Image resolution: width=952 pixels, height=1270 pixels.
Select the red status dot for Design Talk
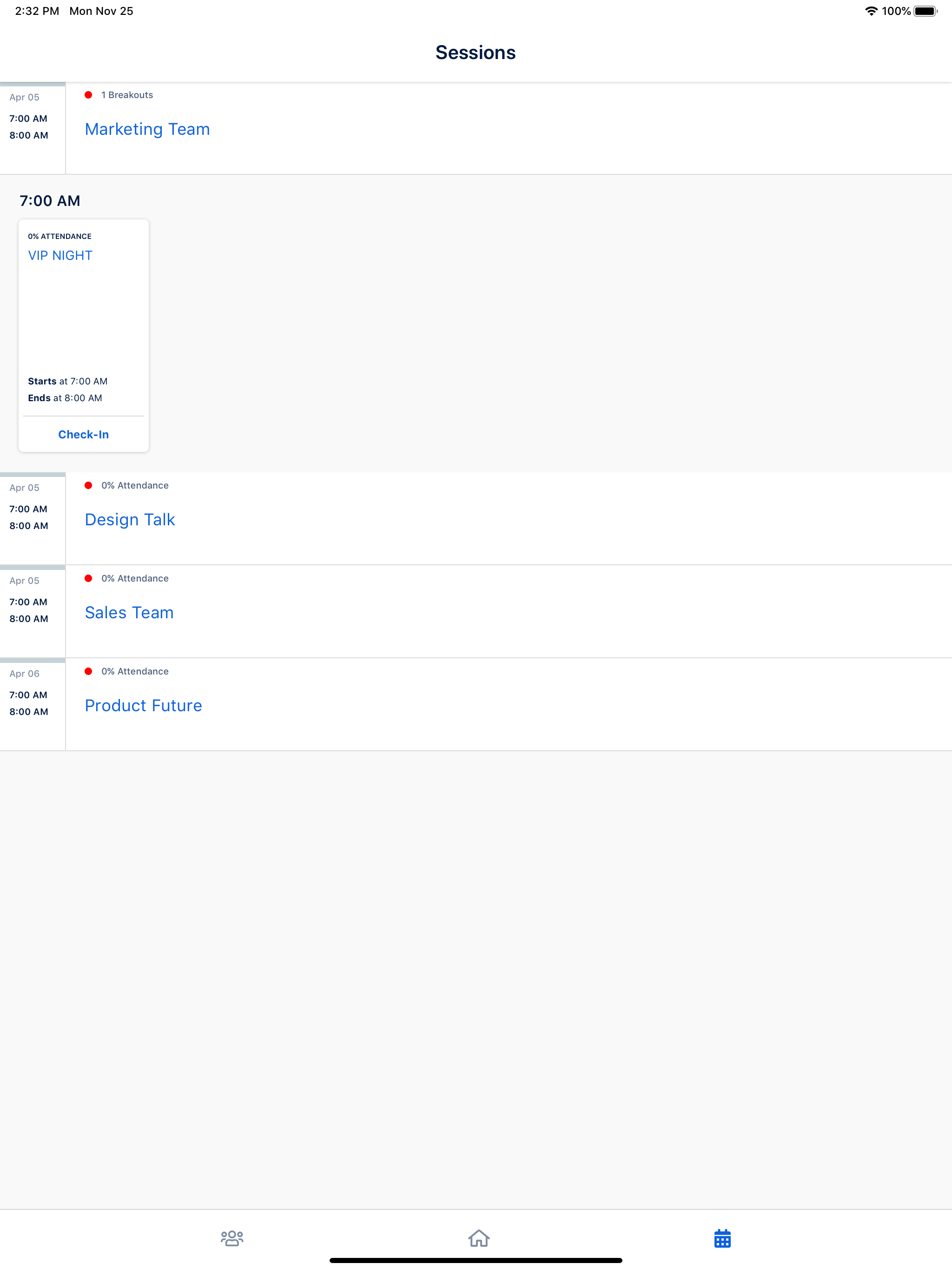(x=88, y=485)
